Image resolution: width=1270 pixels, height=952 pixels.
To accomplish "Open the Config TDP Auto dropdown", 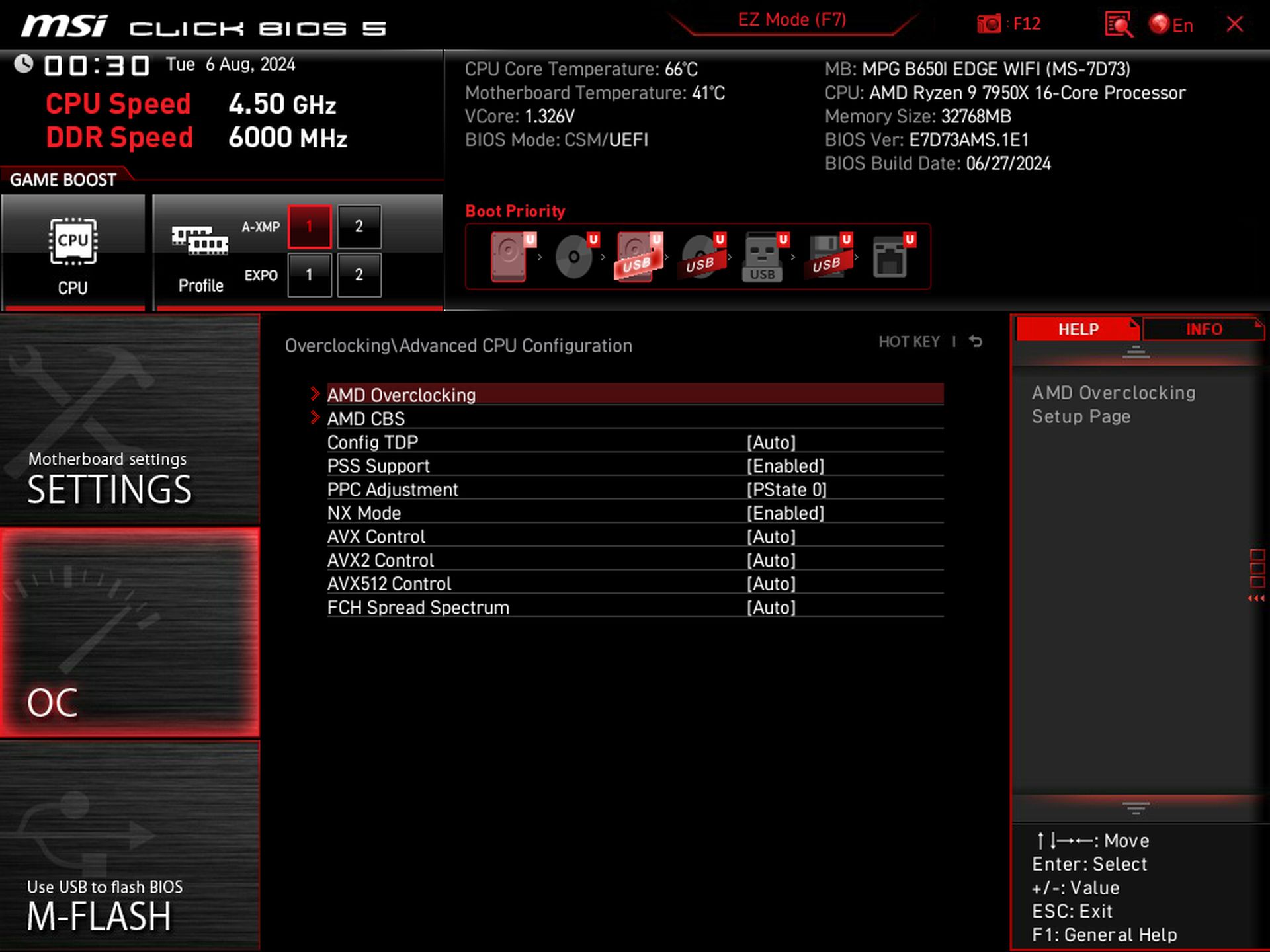I will (771, 442).
